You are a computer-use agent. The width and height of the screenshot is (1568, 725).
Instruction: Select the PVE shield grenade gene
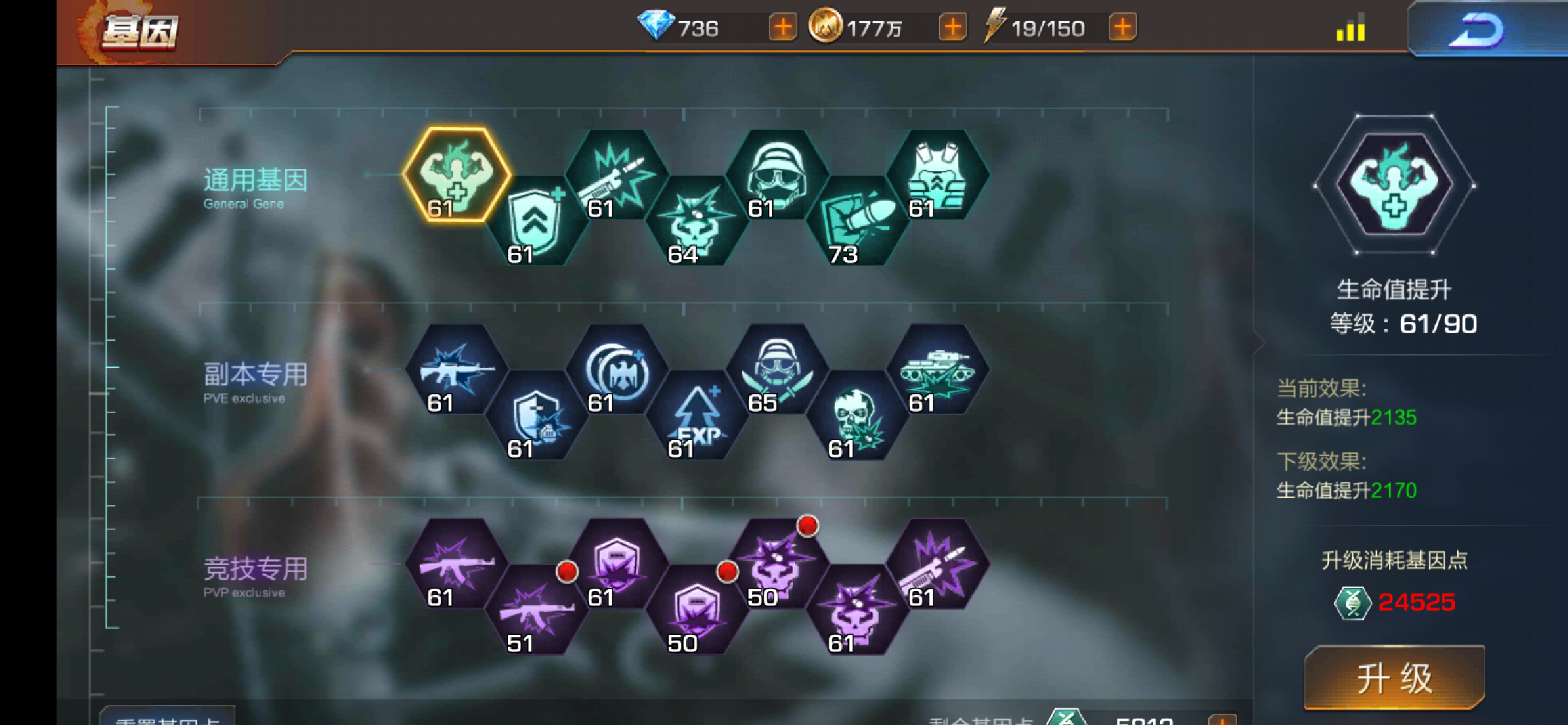pos(537,415)
